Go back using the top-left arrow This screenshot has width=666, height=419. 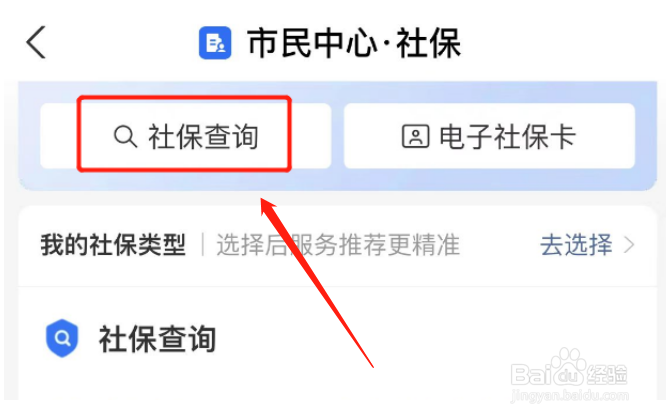[x=36, y=42]
